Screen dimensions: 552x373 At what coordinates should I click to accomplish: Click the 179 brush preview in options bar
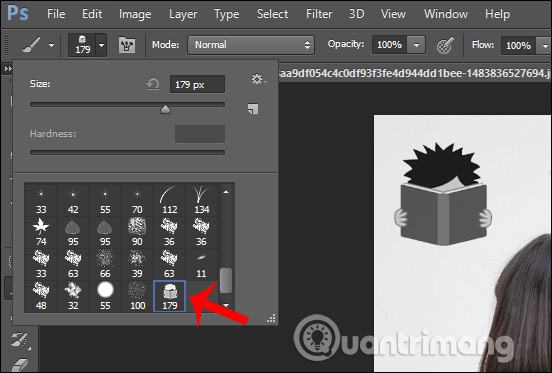[82, 45]
